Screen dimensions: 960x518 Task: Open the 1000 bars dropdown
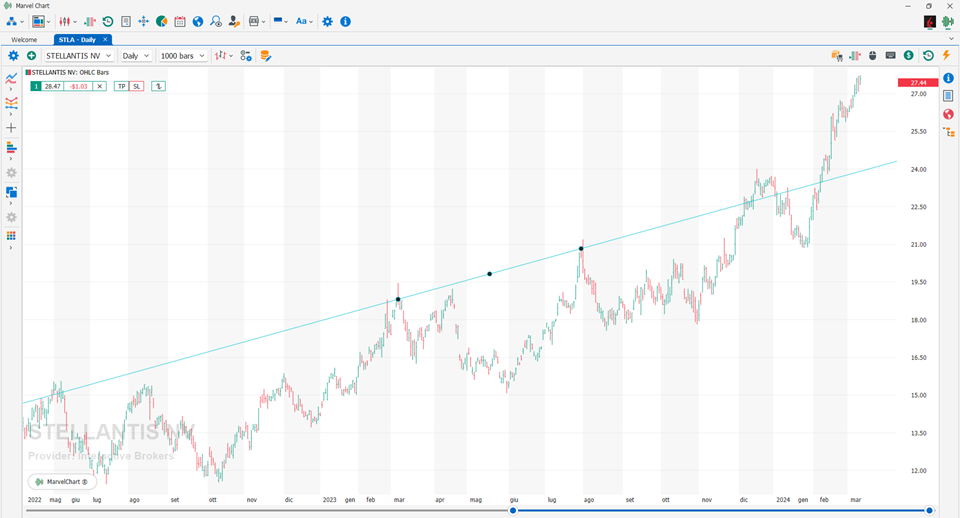(182, 56)
